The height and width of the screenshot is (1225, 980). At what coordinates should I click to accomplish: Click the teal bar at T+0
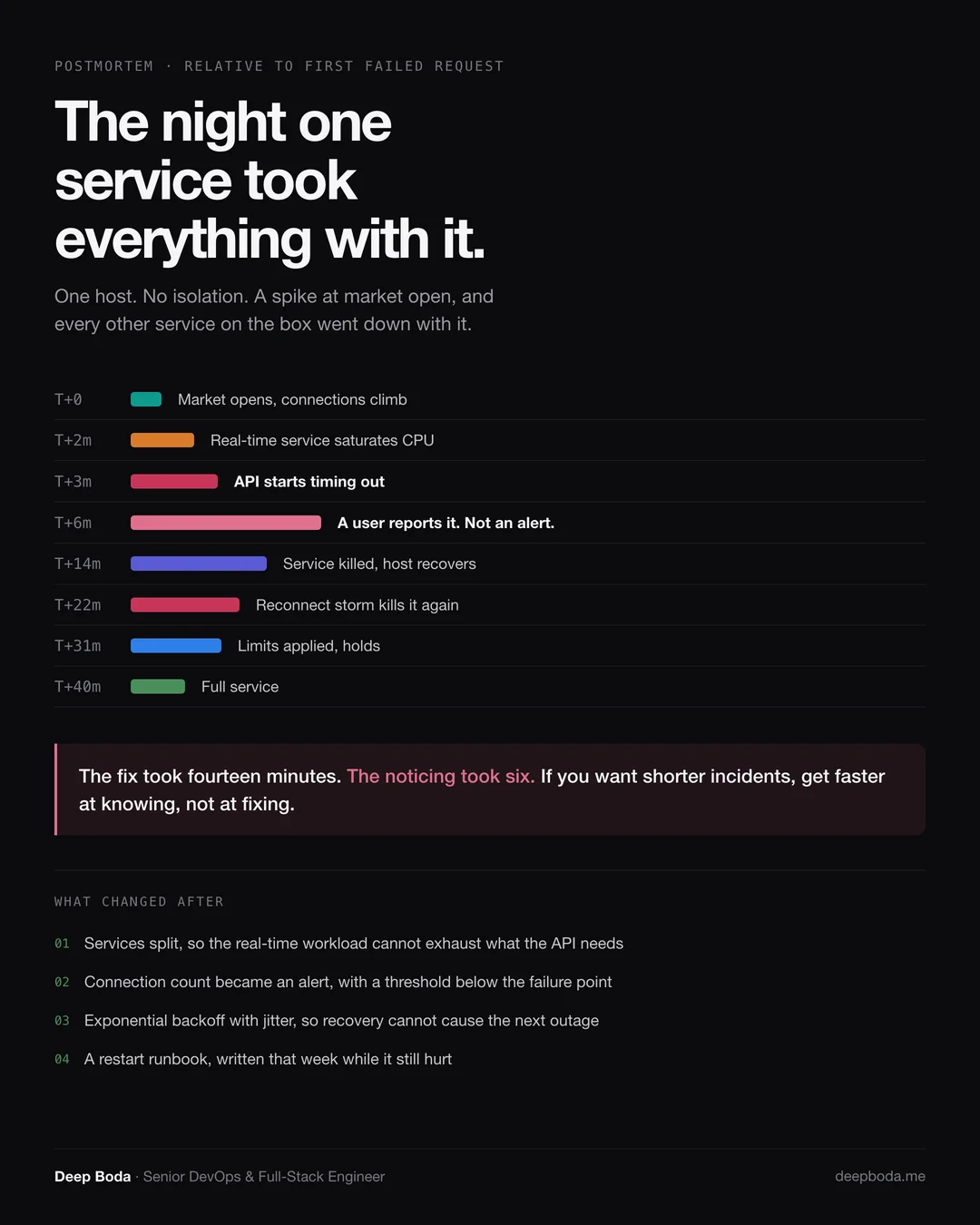click(x=146, y=399)
